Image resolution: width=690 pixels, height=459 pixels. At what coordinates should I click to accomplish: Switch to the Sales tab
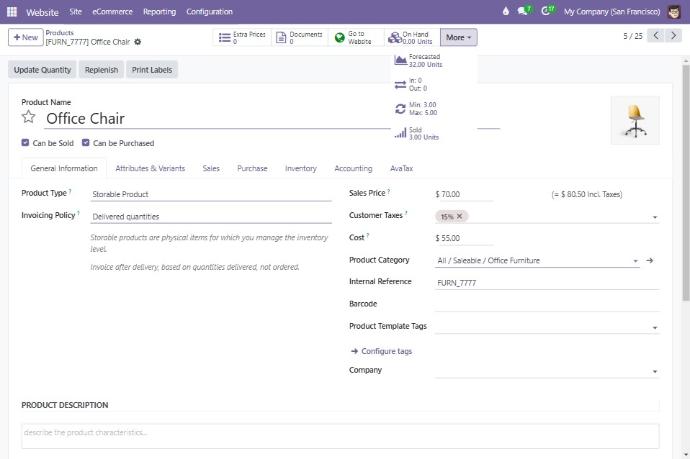tap(211, 168)
